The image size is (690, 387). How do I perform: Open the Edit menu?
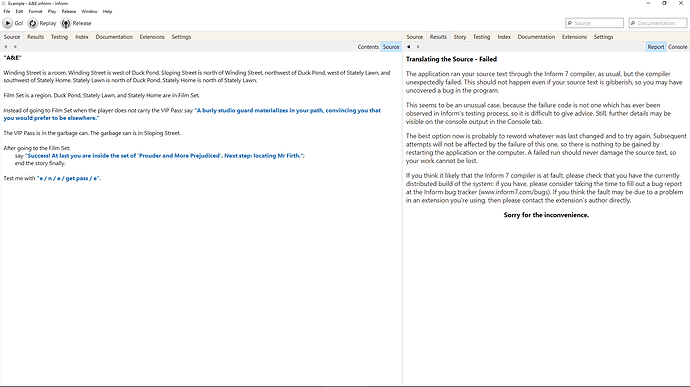click(19, 11)
